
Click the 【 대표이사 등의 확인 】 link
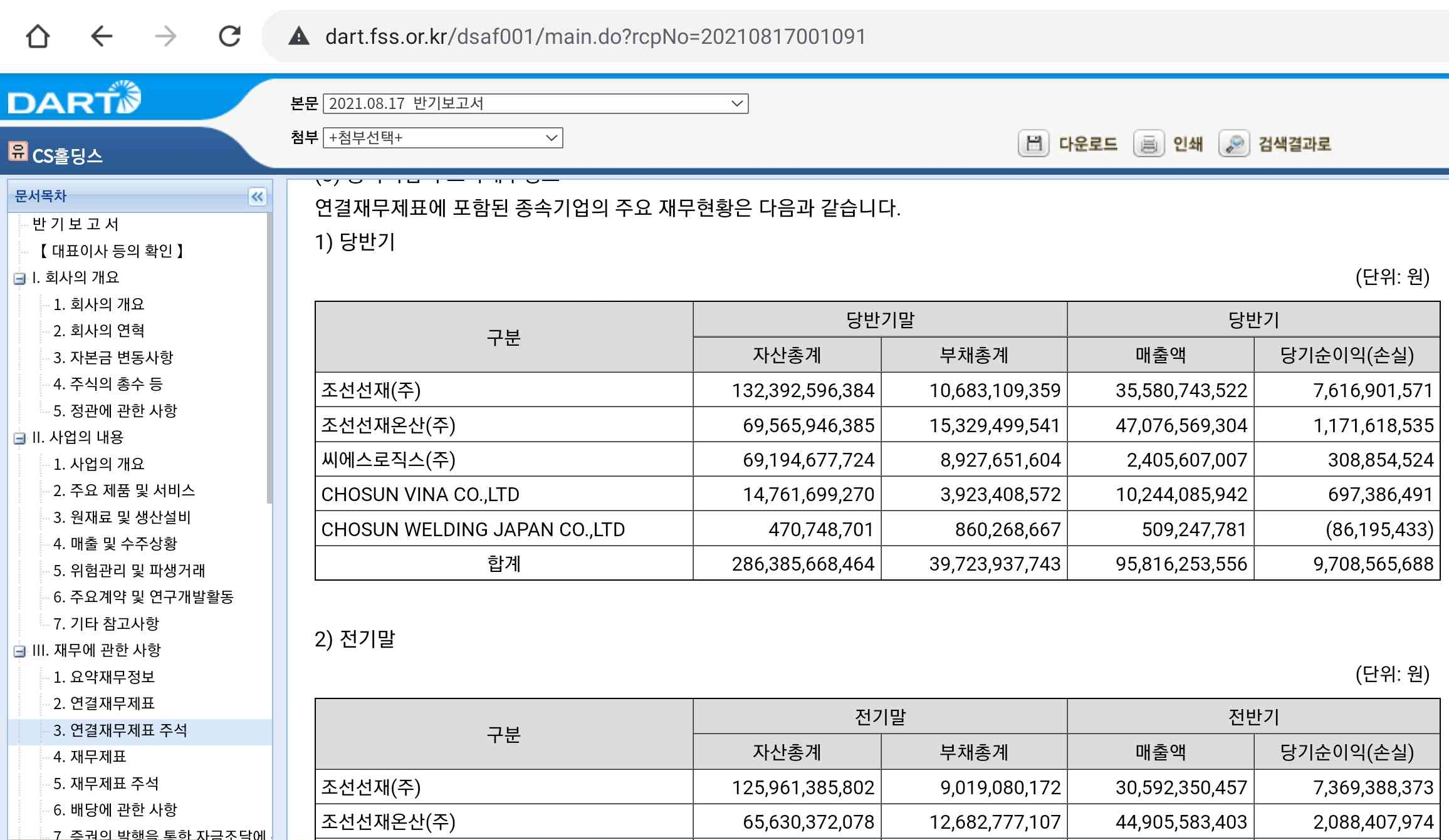pos(112,251)
